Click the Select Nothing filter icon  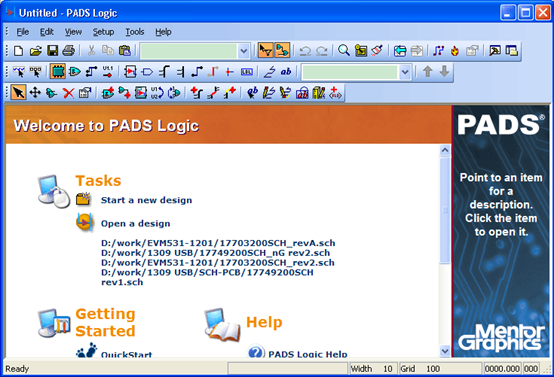click(x=35, y=72)
